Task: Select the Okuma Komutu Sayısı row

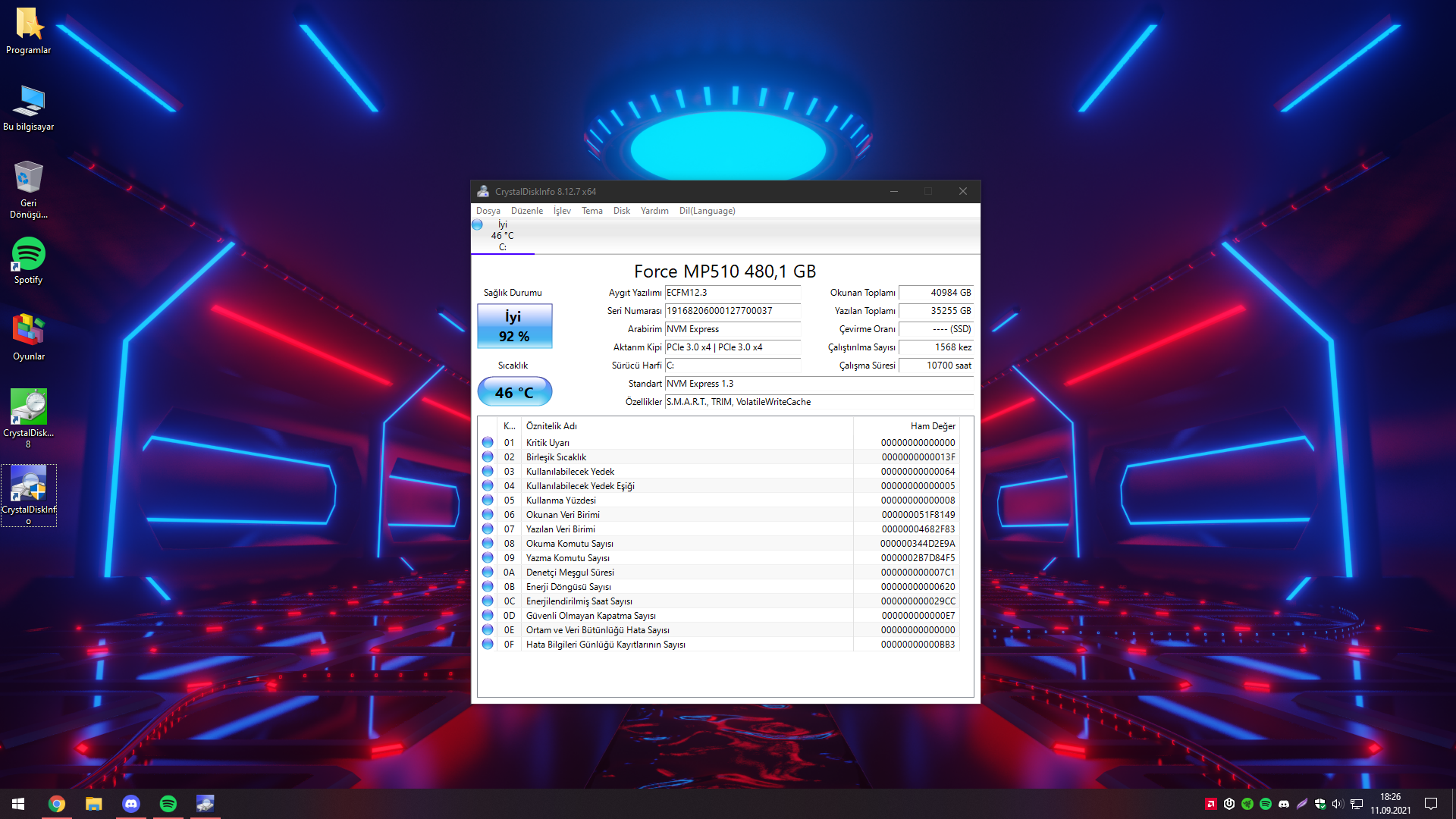Action: pos(719,544)
